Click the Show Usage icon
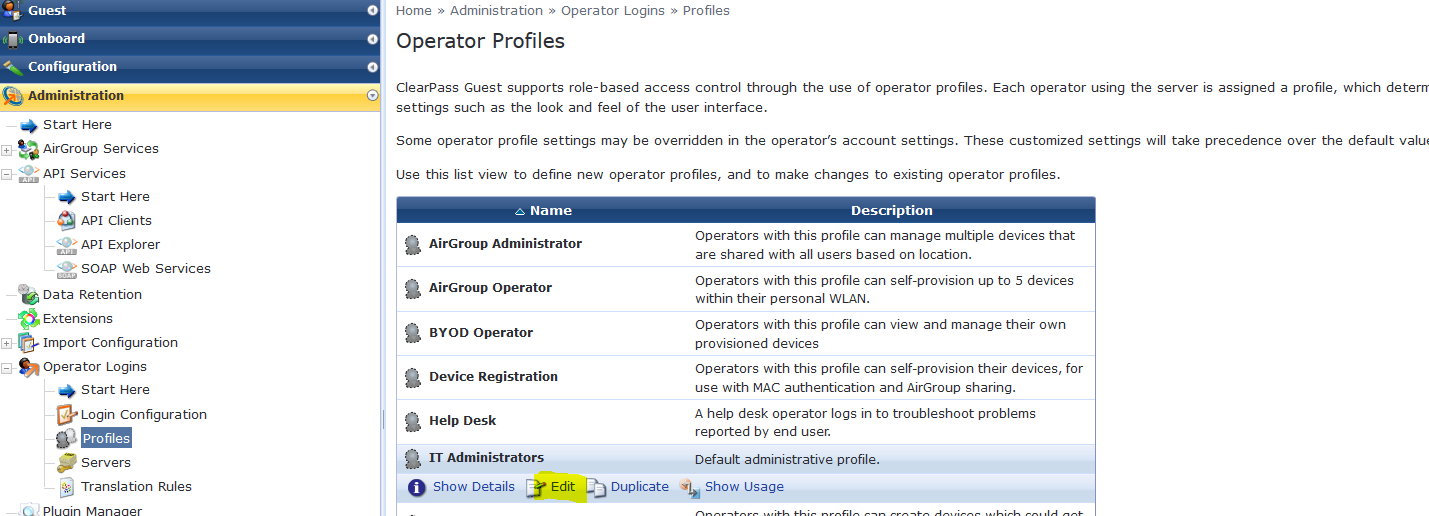This screenshot has height=516, width=1429. point(689,488)
